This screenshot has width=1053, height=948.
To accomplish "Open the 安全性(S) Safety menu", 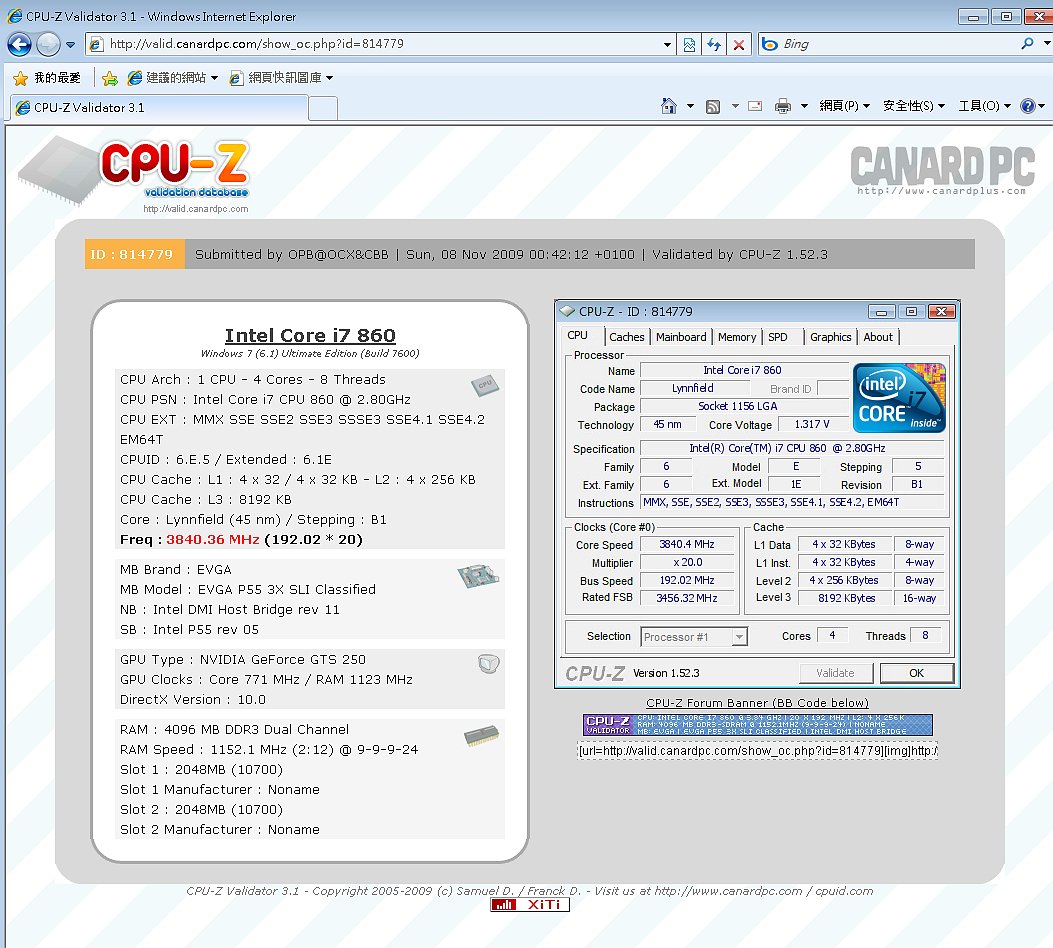I will point(914,106).
